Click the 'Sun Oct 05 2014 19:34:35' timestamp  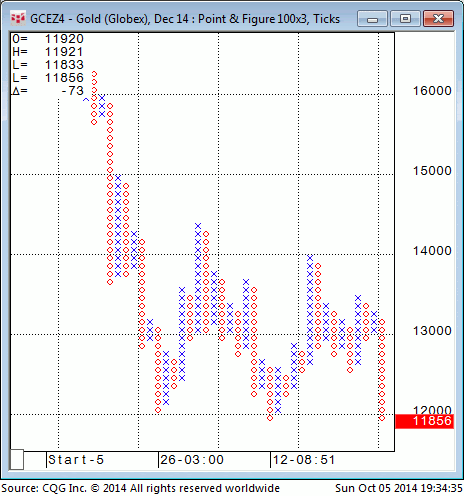[399, 488]
